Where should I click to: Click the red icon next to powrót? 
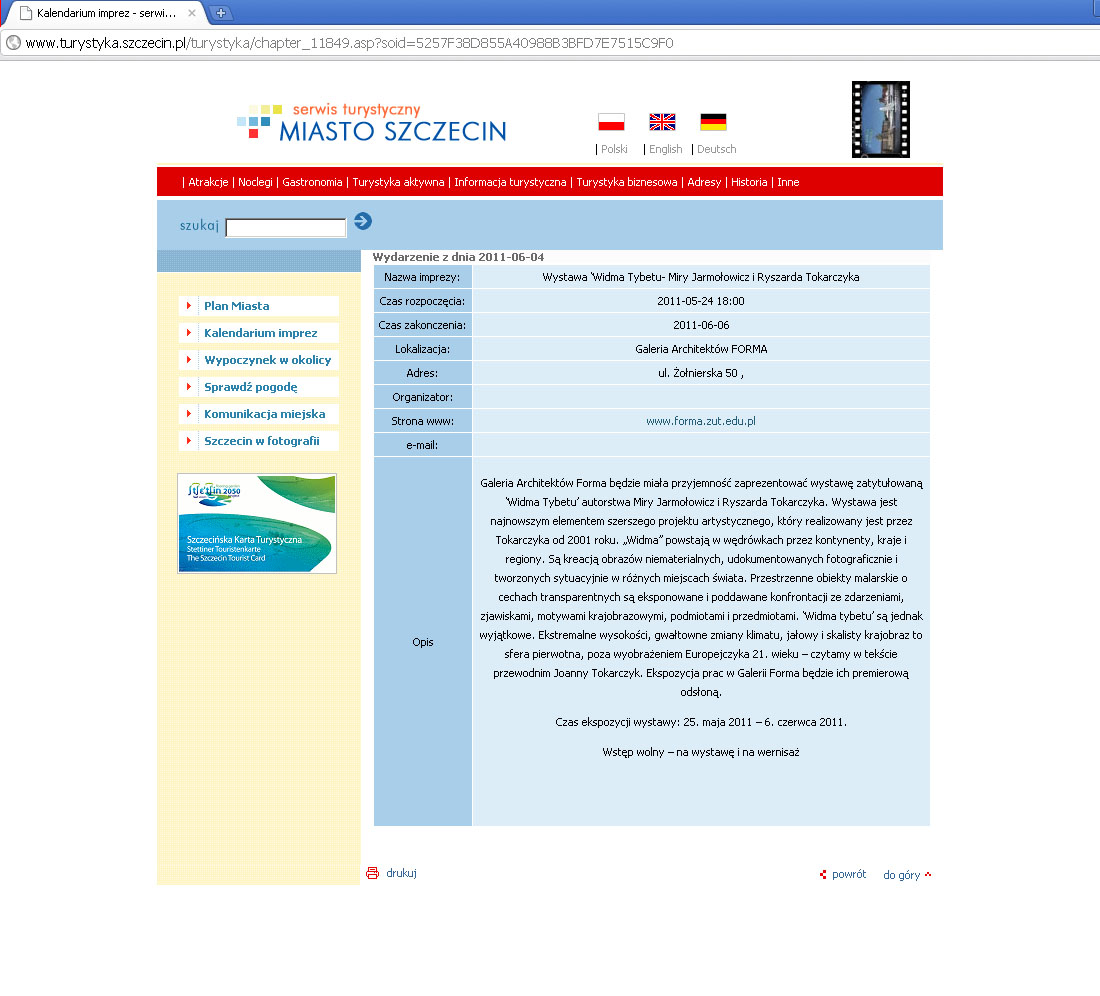[x=823, y=875]
